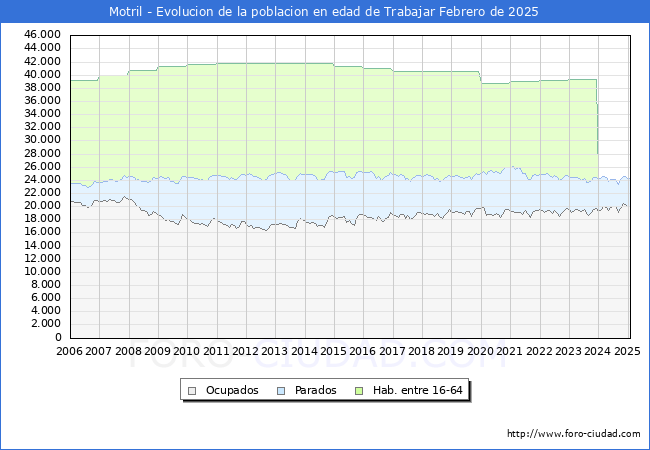The height and width of the screenshot is (450, 650).
Task: Click the 40.000 y-axis value
Action: click(x=43, y=75)
